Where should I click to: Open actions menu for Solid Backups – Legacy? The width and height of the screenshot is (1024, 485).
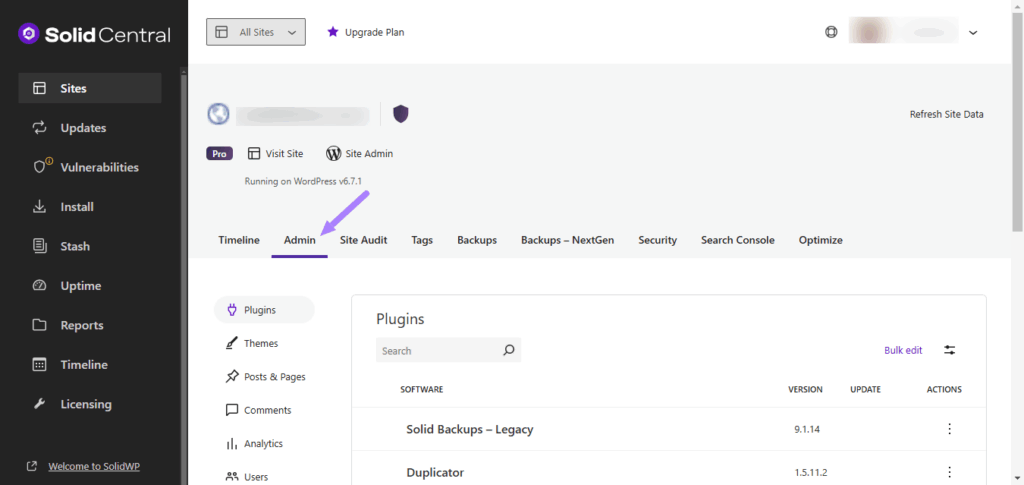coord(949,429)
